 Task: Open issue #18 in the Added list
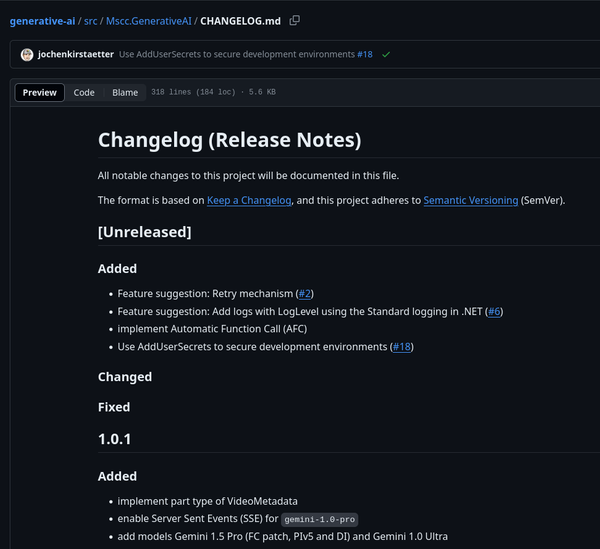click(402, 347)
